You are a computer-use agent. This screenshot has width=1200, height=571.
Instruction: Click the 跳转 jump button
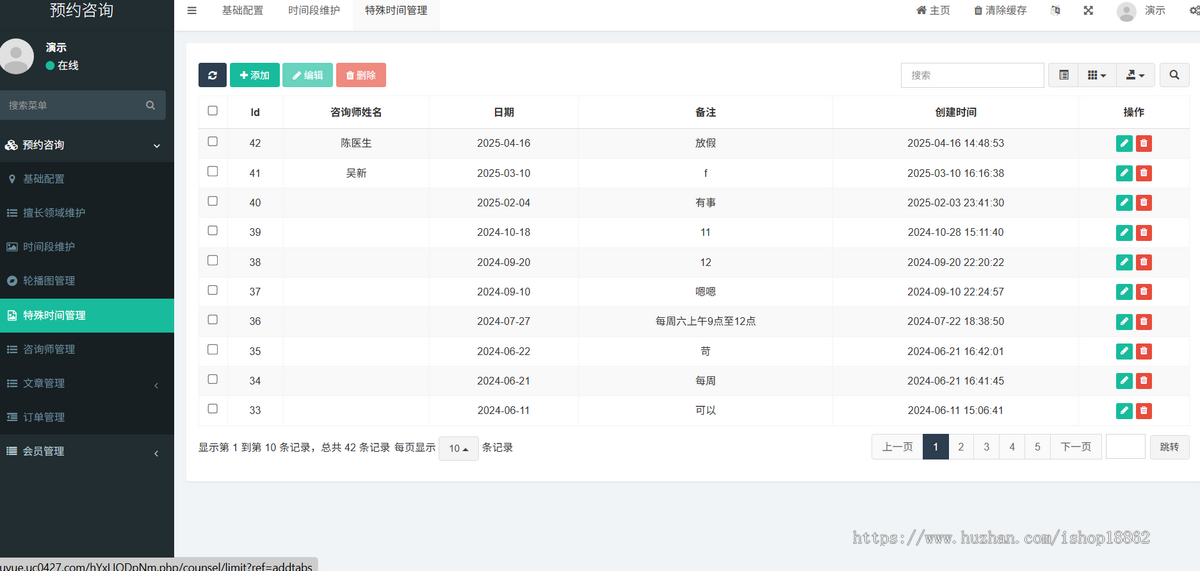1170,447
